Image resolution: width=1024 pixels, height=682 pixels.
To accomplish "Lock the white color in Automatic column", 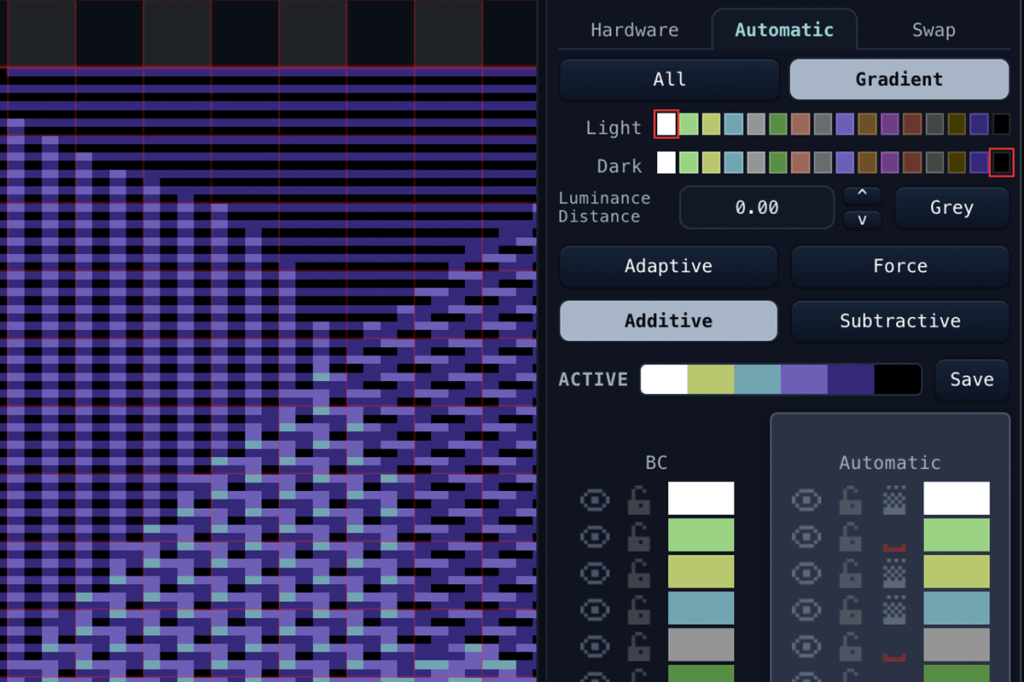I will pos(850,500).
